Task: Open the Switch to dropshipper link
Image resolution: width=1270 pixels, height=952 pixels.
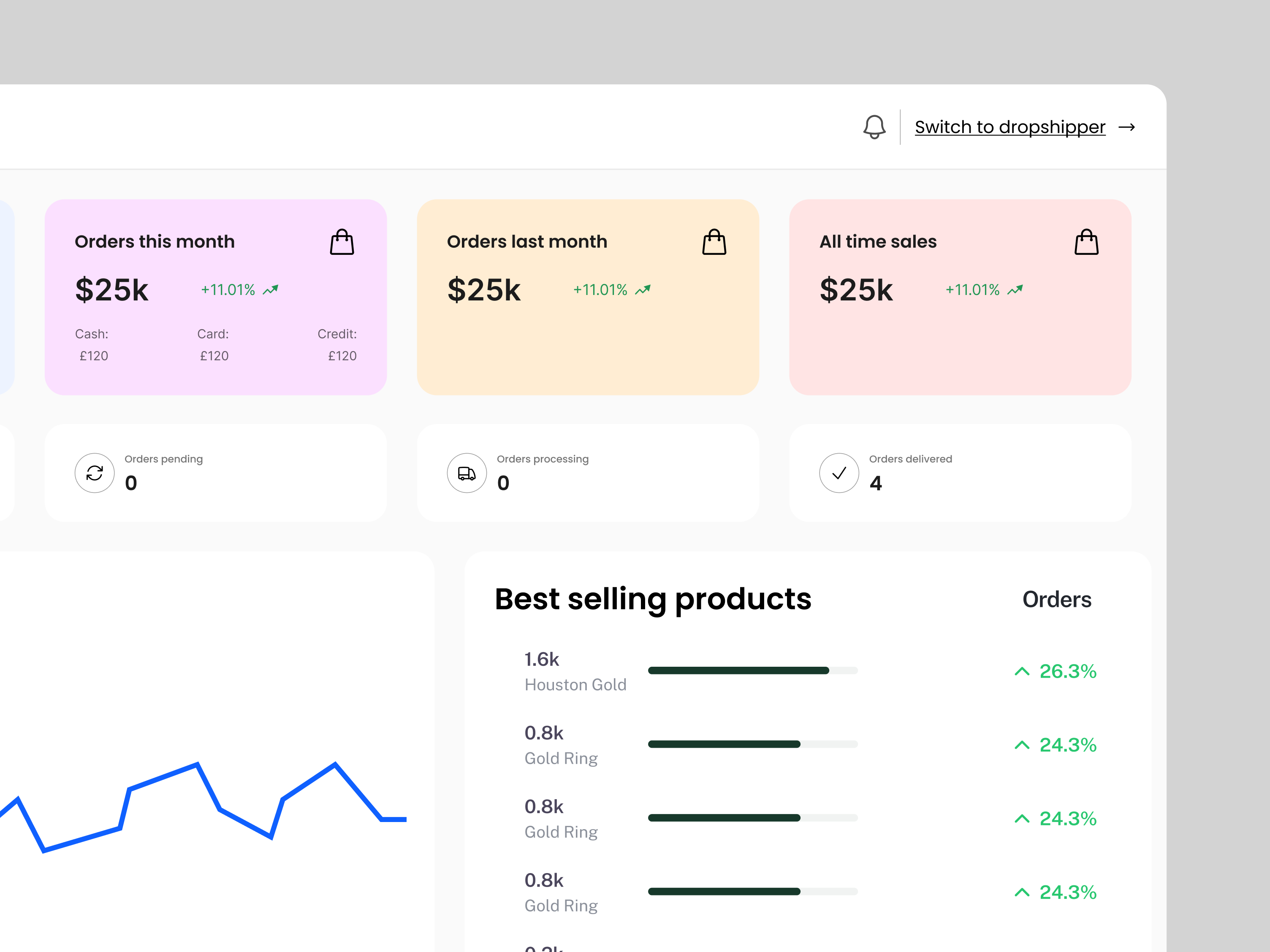Action: (x=1009, y=127)
